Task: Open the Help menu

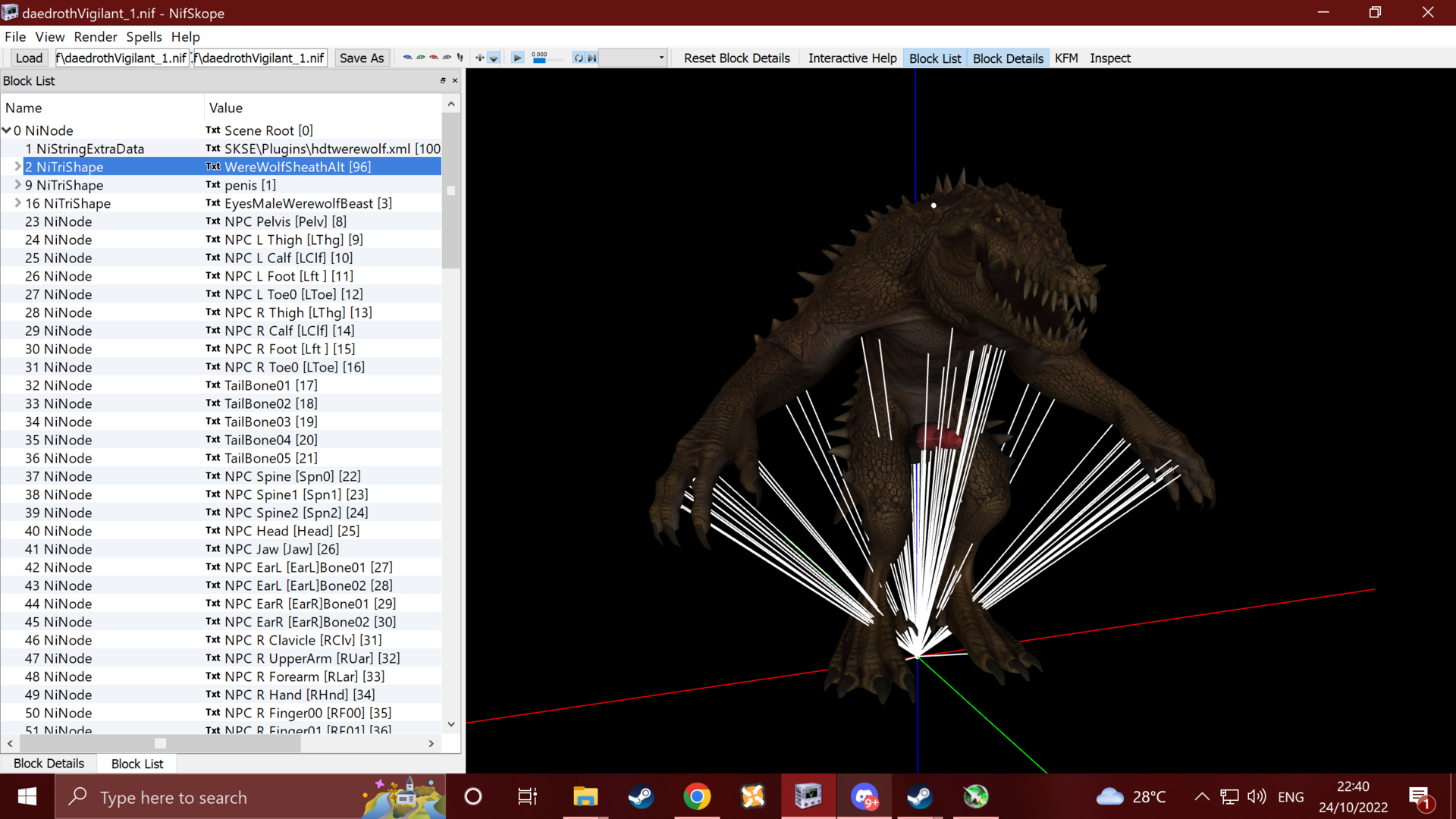Action: point(186,36)
